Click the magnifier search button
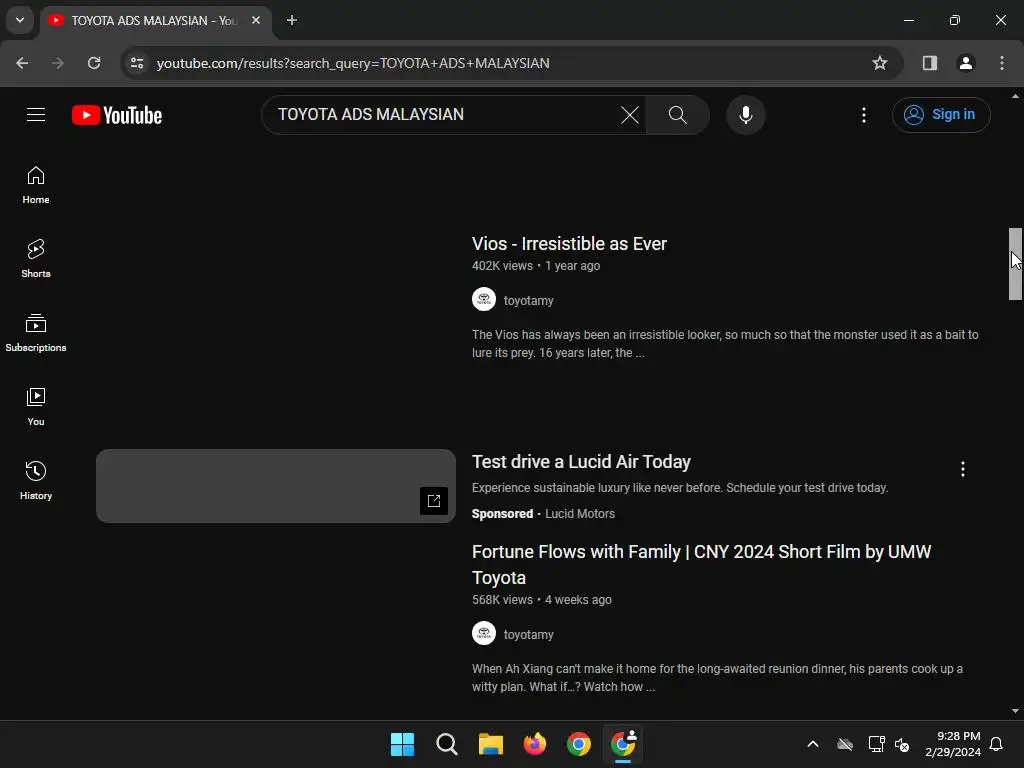 click(x=677, y=115)
